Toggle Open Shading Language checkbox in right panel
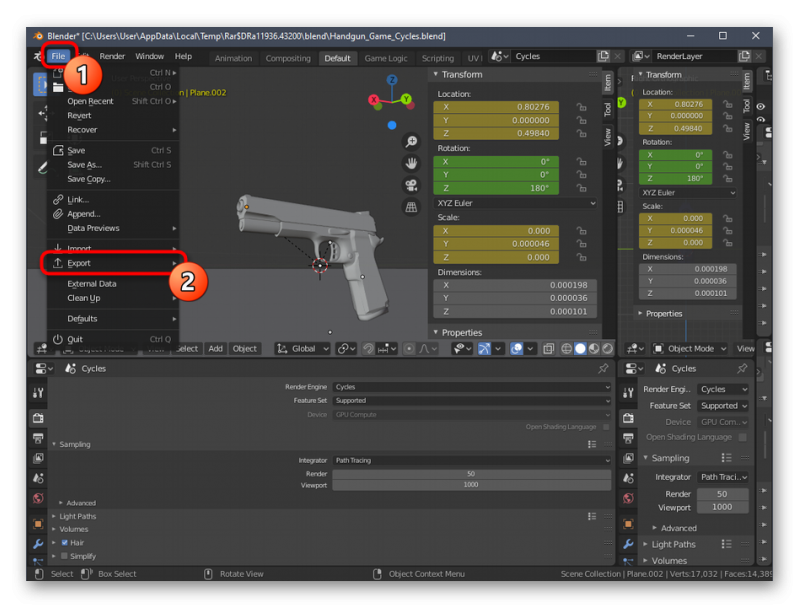Screen dimensions: 800x608 (743, 437)
